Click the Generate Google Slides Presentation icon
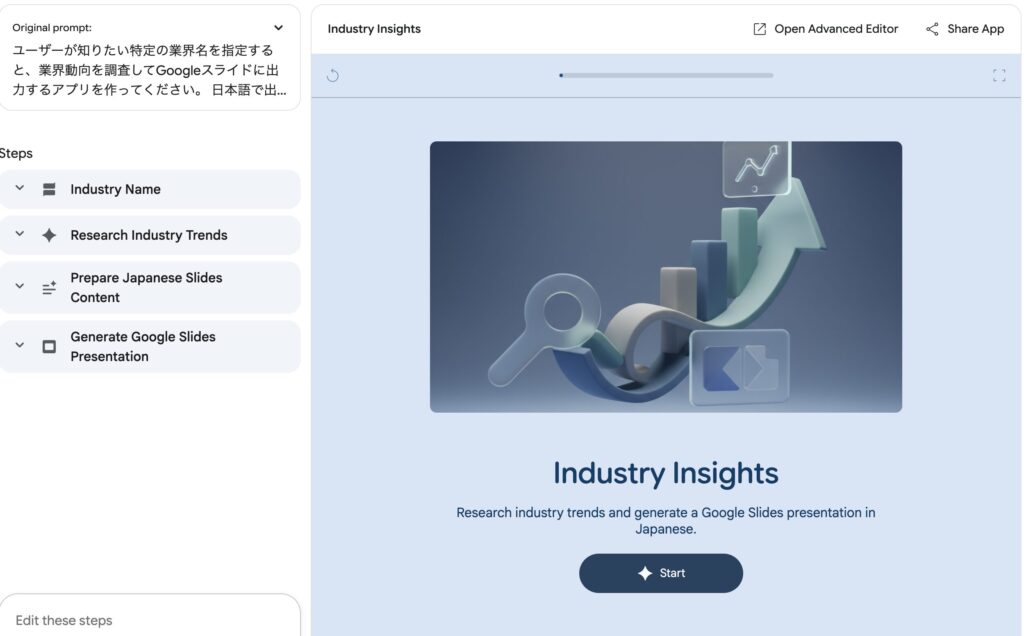The width and height of the screenshot is (1024, 636). tap(49, 347)
